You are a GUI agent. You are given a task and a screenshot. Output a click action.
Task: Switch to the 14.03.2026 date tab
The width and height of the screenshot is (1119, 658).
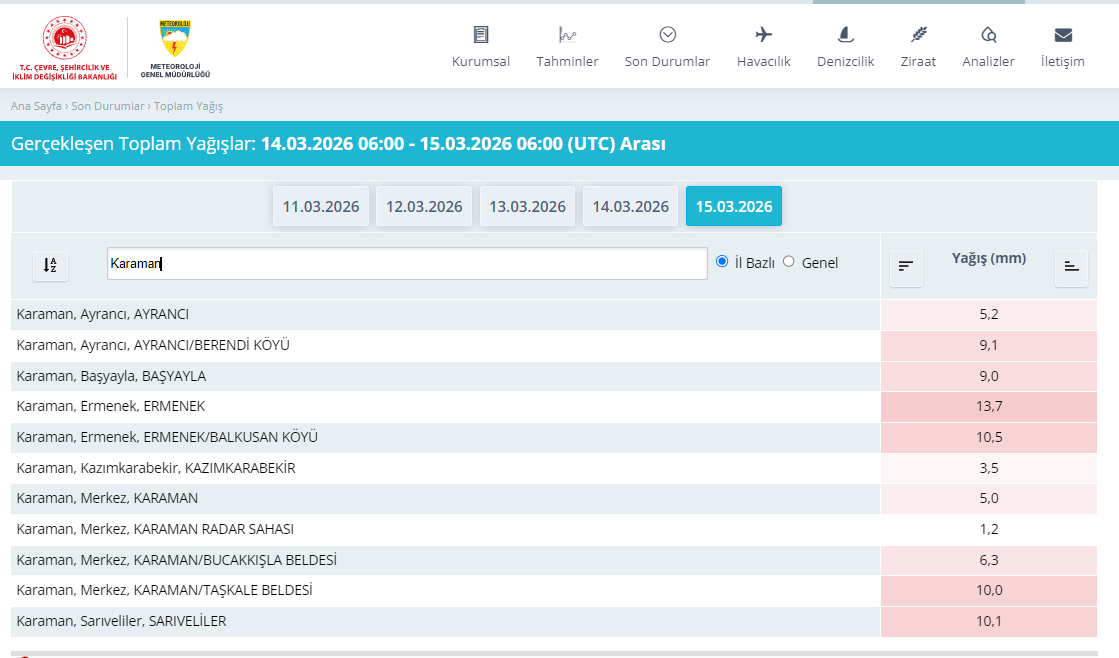pyautogui.click(x=630, y=207)
